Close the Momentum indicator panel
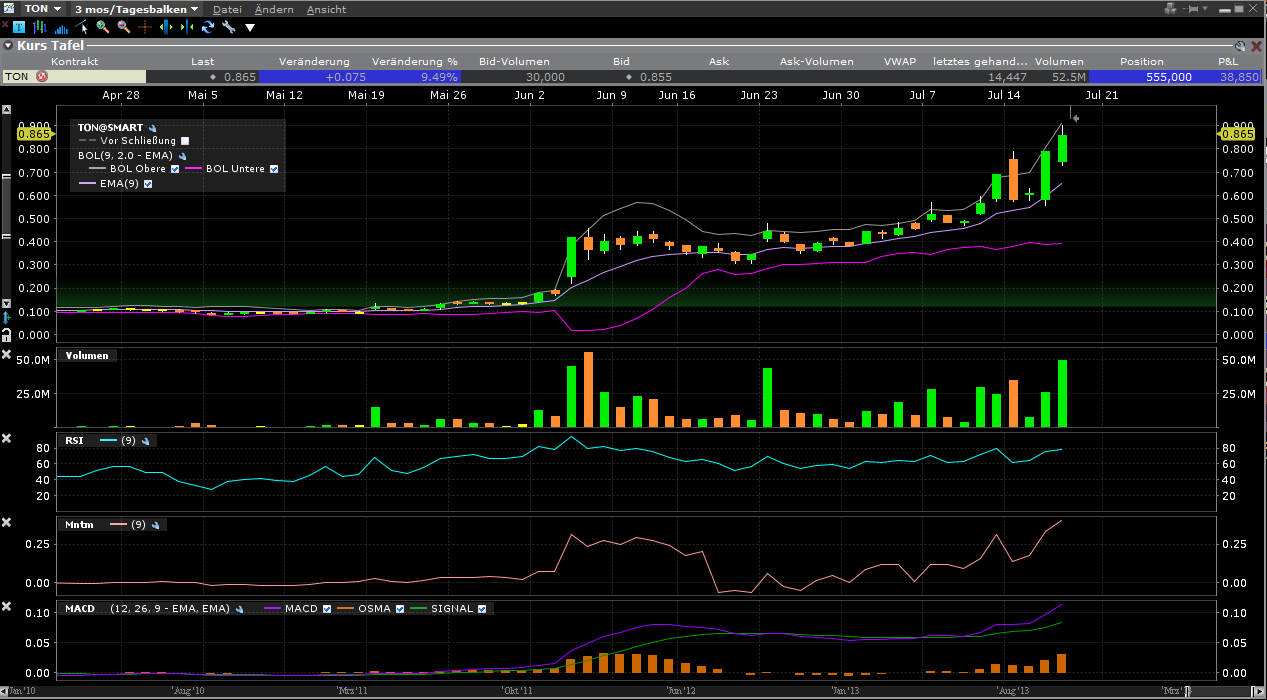Image resolution: width=1267 pixels, height=700 pixels. coord(7,523)
